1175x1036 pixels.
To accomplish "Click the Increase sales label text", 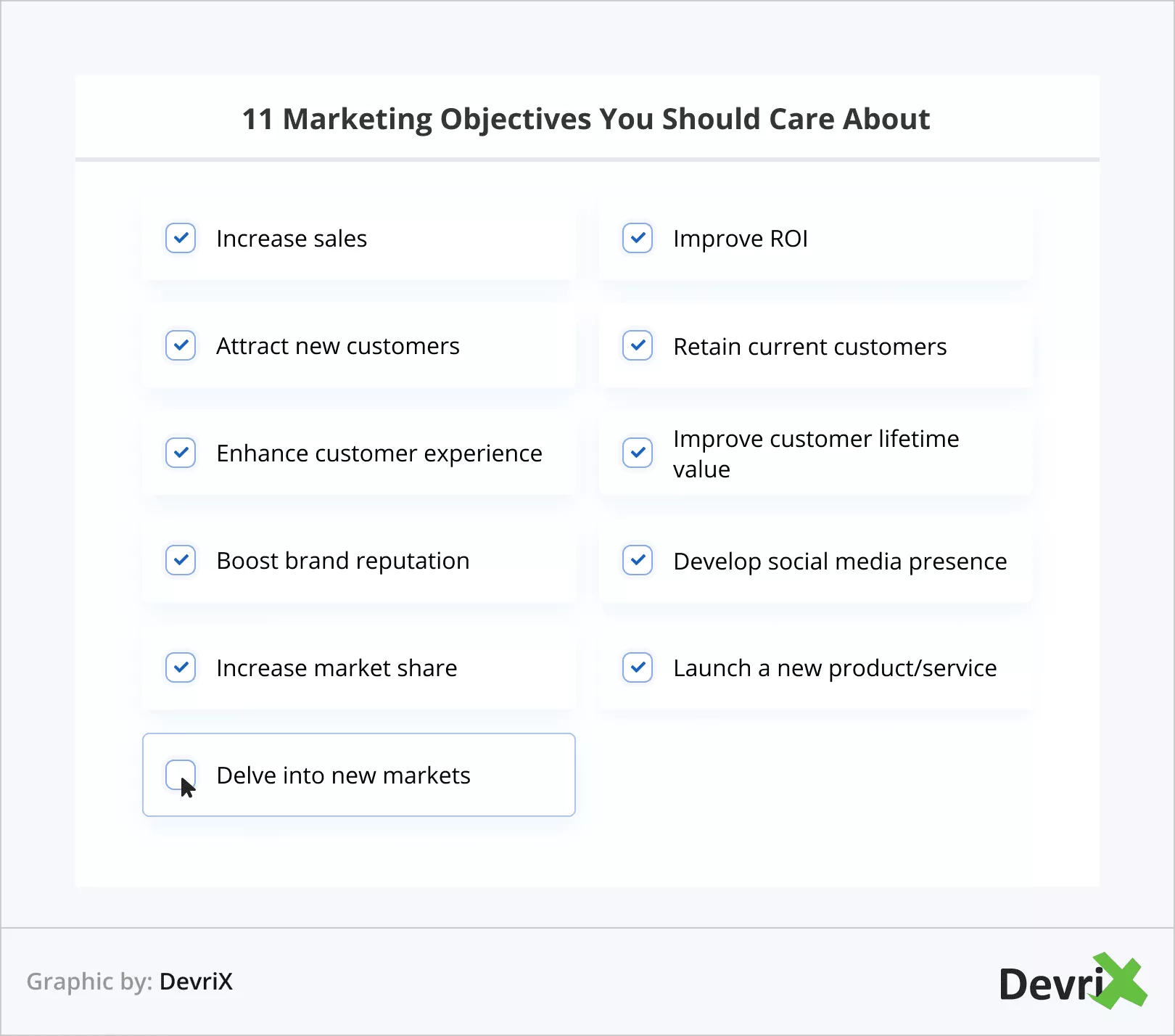I will (x=292, y=239).
